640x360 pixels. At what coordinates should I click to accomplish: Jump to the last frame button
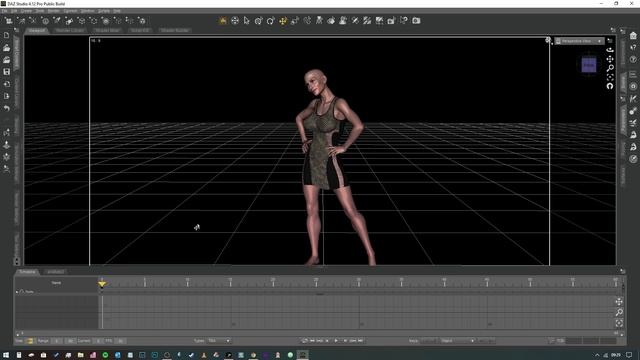click(x=360, y=341)
